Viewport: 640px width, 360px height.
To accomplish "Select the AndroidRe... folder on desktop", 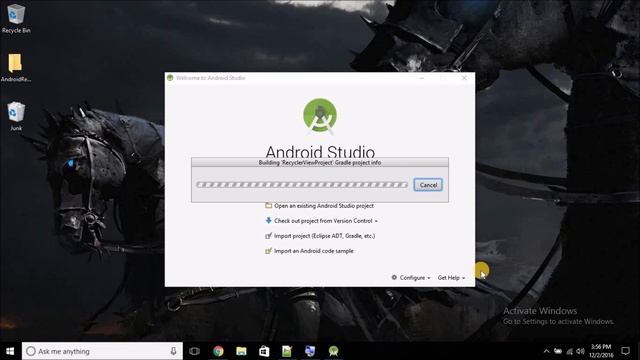I will pyautogui.click(x=16, y=68).
